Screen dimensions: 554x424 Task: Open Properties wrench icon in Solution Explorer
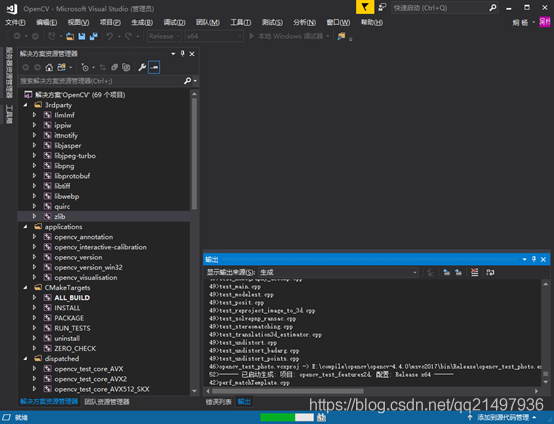142,67
